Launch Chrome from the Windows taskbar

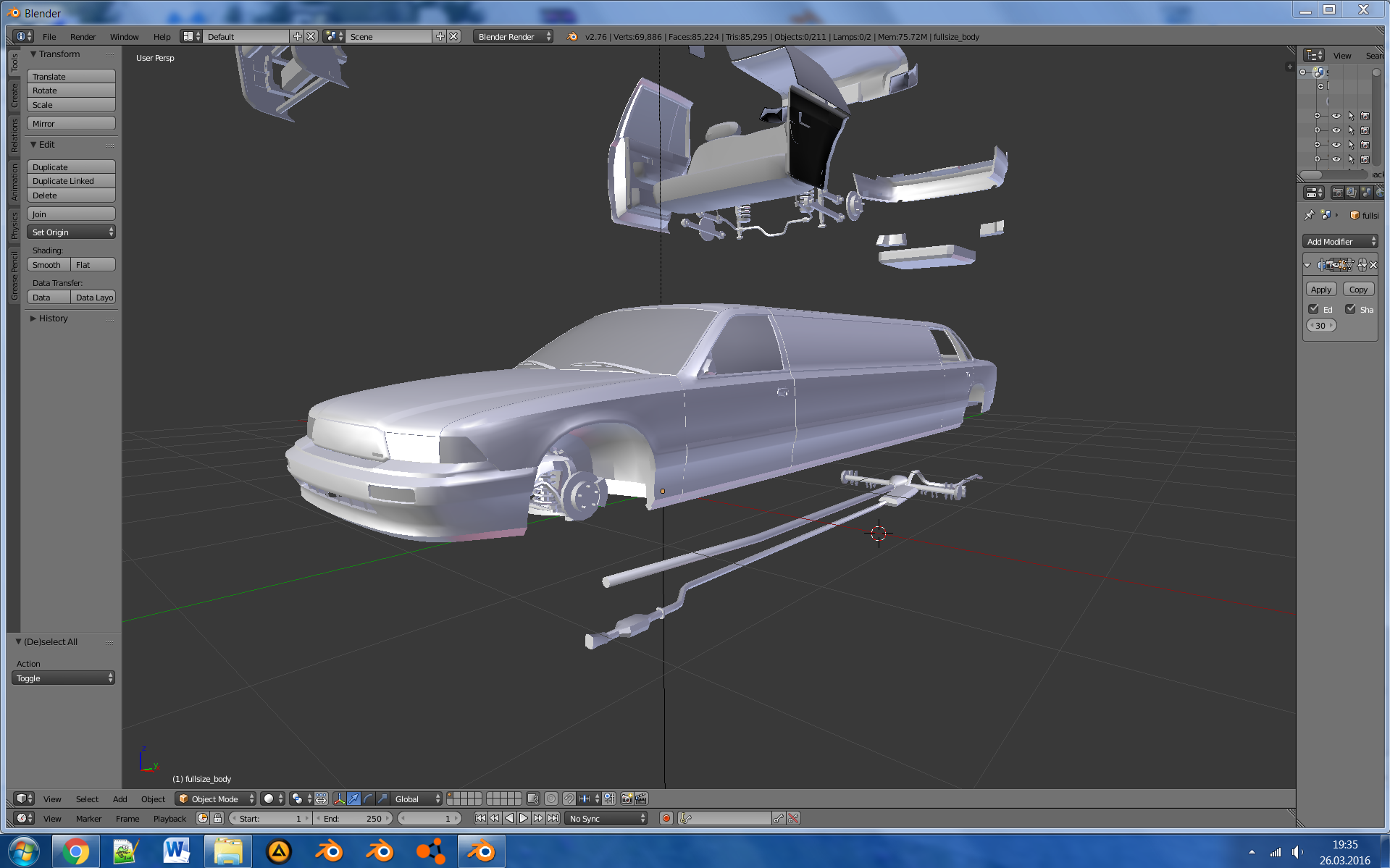click(x=75, y=851)
